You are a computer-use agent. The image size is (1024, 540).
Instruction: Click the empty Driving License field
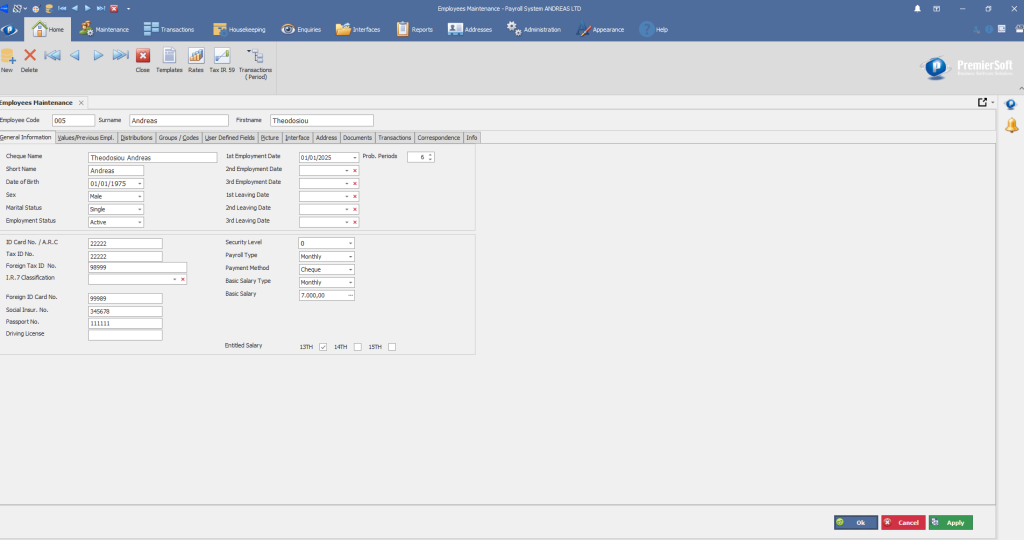click(x=125, y=335)
